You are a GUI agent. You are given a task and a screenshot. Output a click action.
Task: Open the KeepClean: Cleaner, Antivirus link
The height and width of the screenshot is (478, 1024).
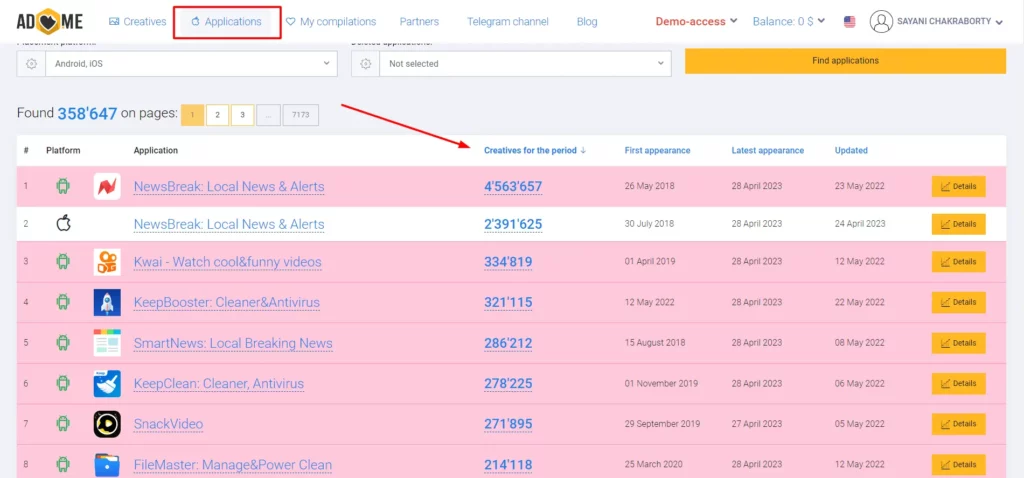pyautogui.click(x=218, y=384)
